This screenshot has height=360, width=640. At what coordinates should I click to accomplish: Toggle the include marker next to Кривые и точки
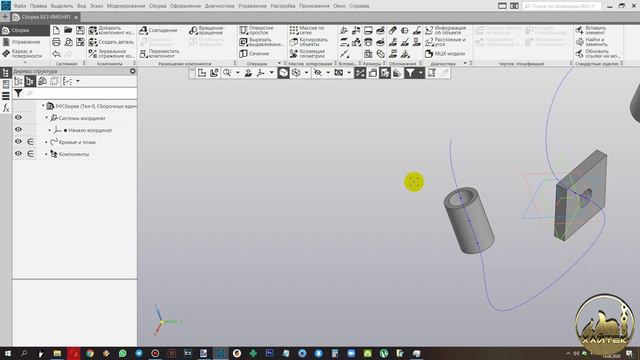point(31,142)
